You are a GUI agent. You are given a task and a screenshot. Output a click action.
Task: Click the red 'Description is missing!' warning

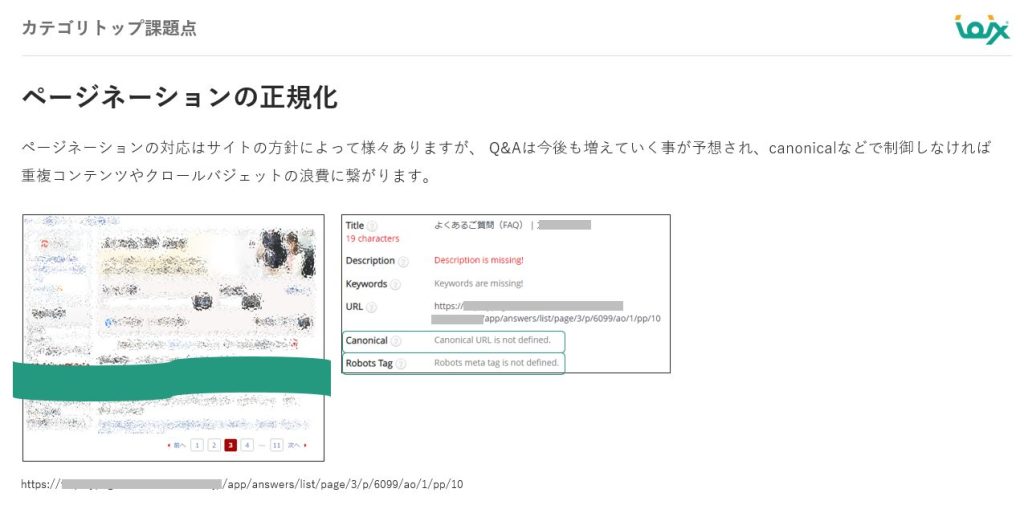pos(478,260)
